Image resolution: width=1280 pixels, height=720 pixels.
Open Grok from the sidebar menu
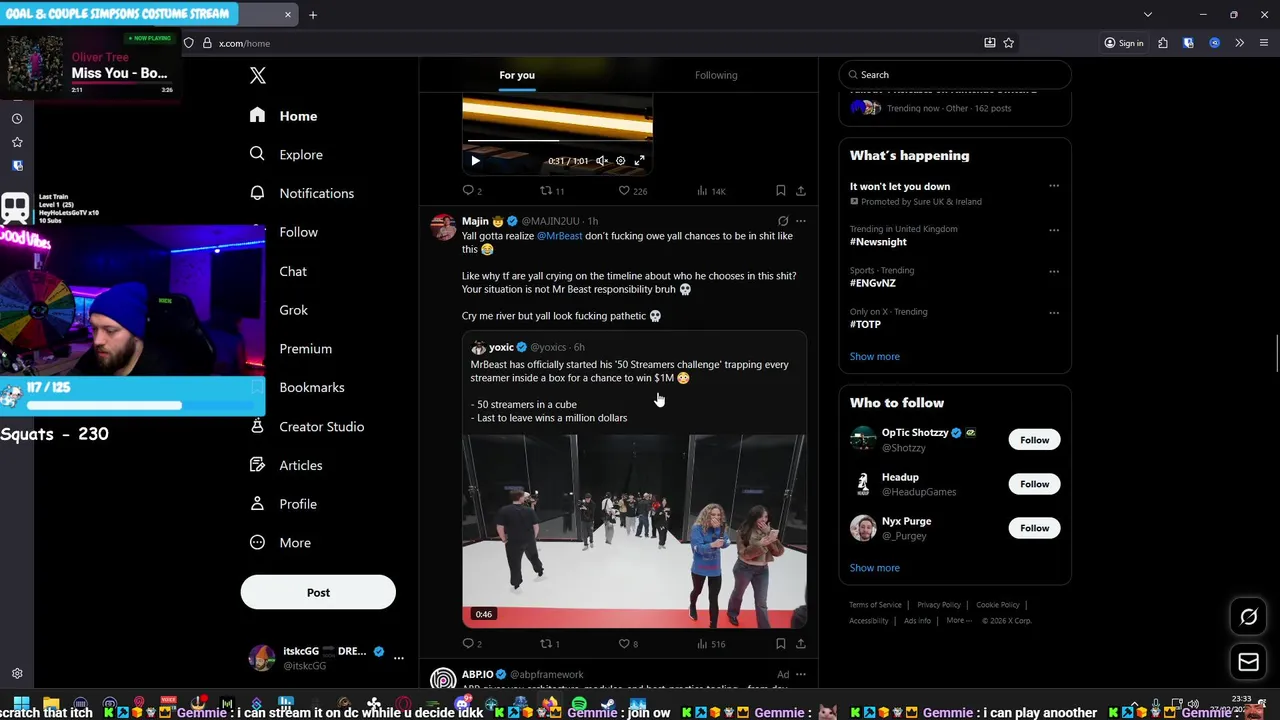(x=280, y=310)
